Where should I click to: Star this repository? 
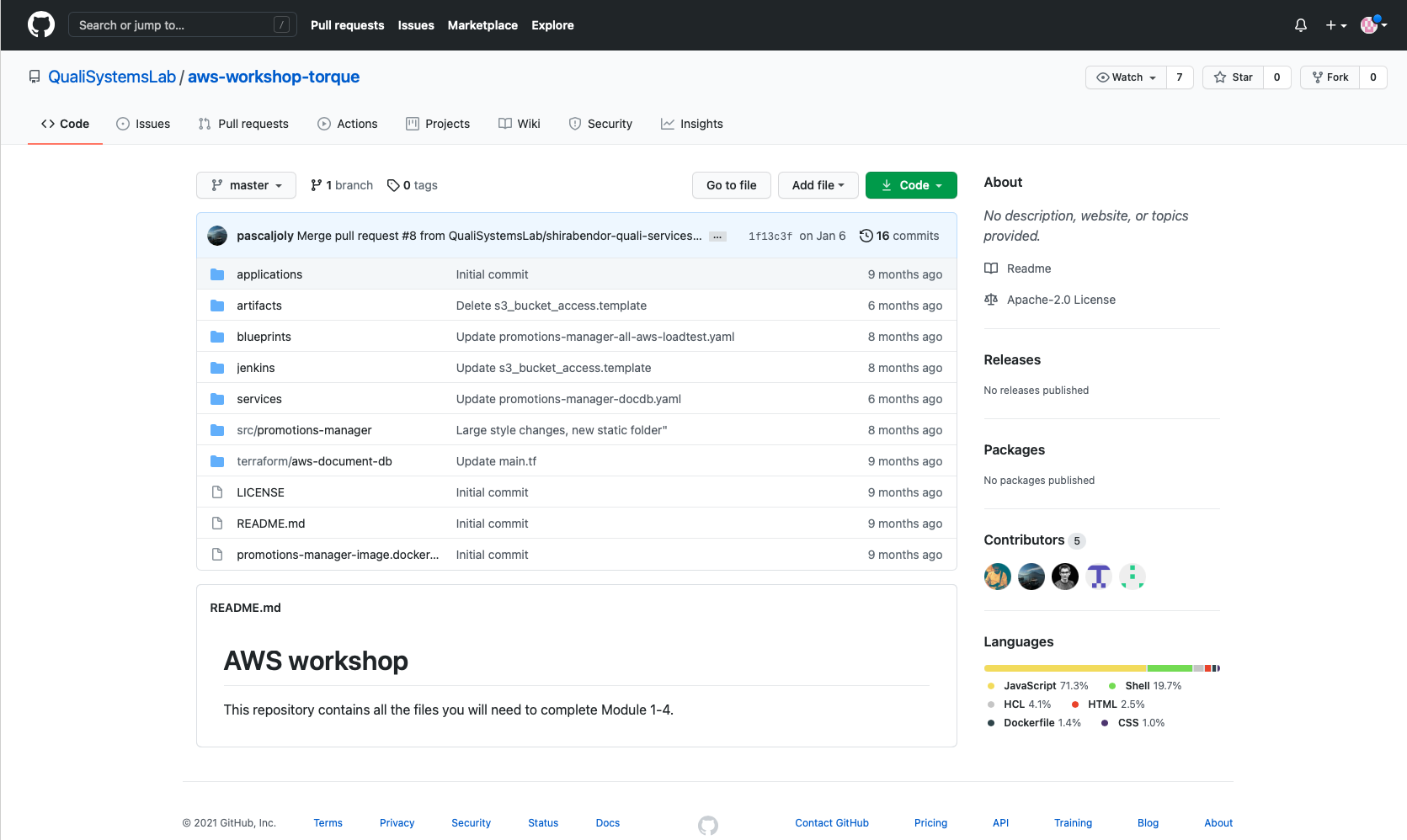tap(1233, 77)
